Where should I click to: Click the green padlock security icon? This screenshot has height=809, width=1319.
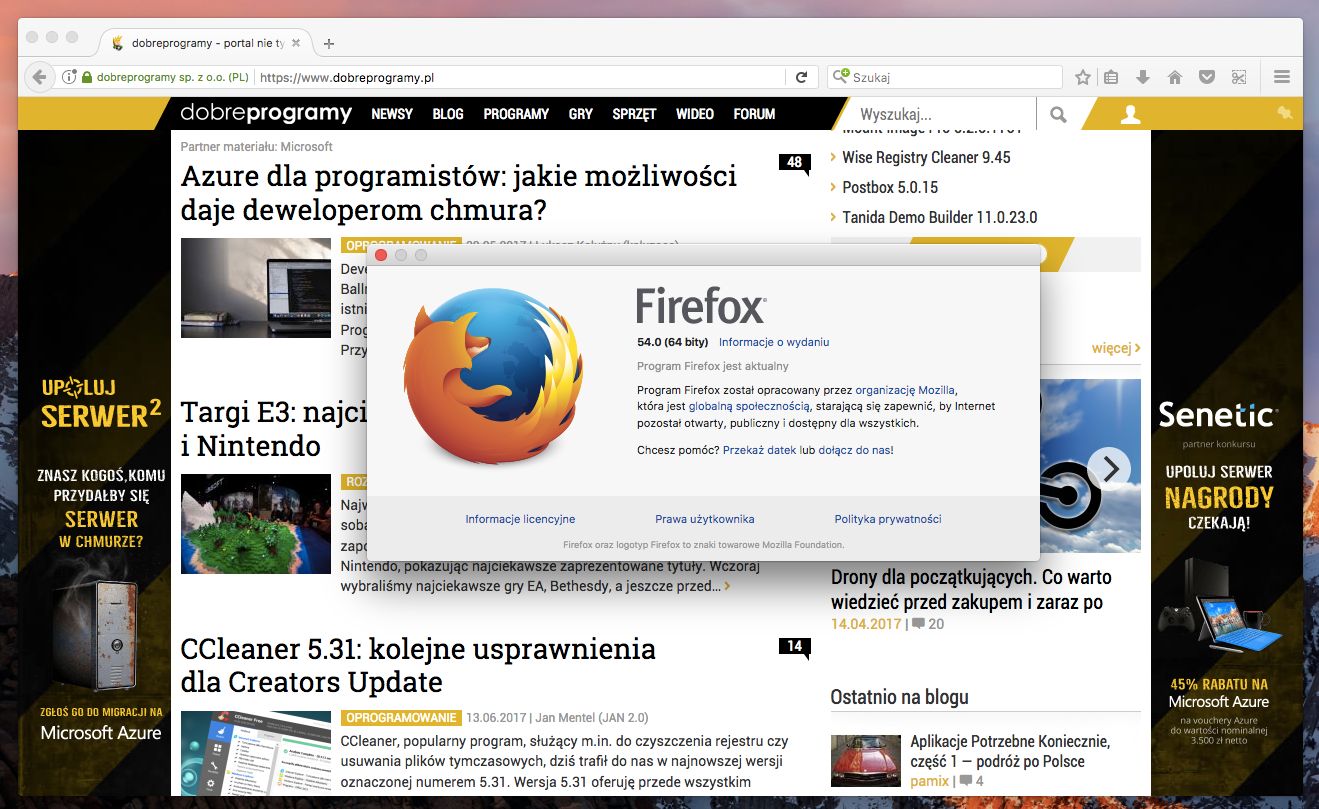coord(87,77)
